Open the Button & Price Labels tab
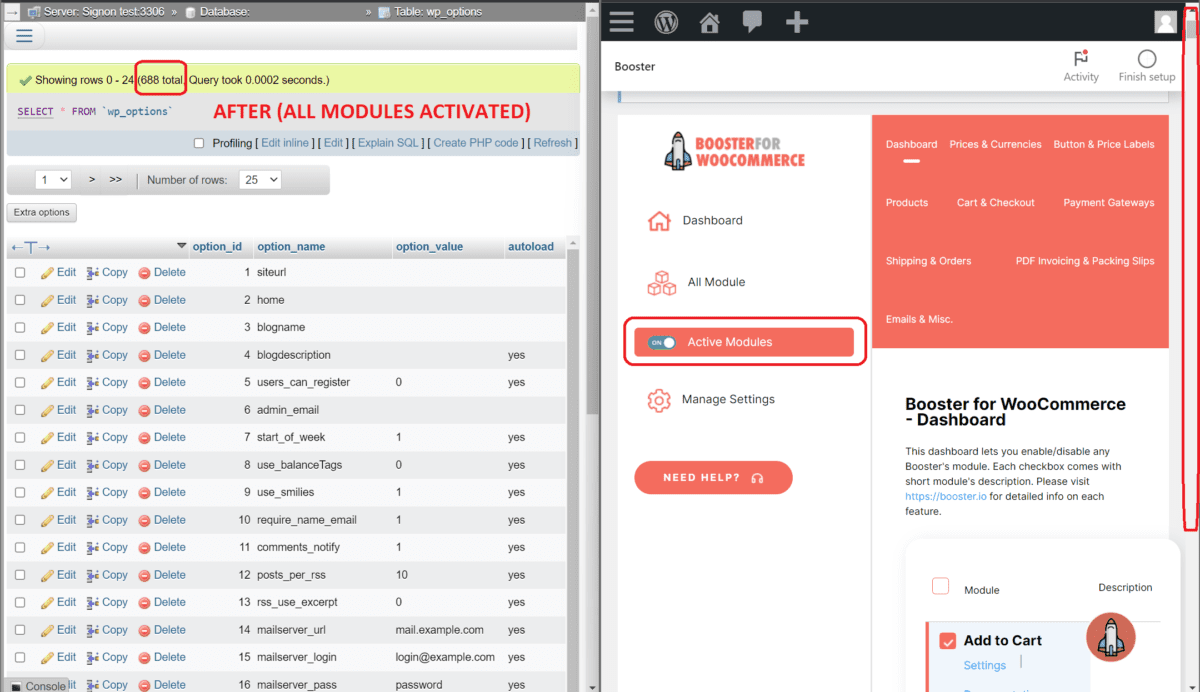 point(1104,144)
